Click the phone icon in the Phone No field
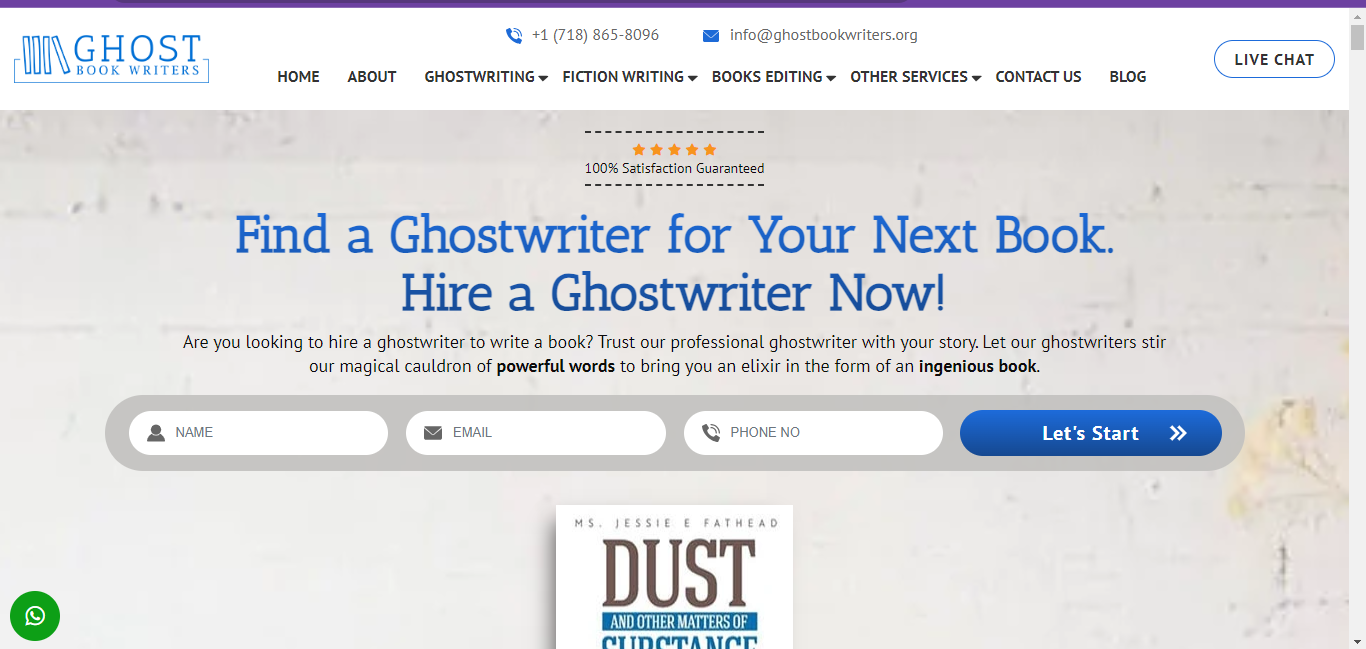Viewport: 1366px width, 649px height. (x=711, y=433)
